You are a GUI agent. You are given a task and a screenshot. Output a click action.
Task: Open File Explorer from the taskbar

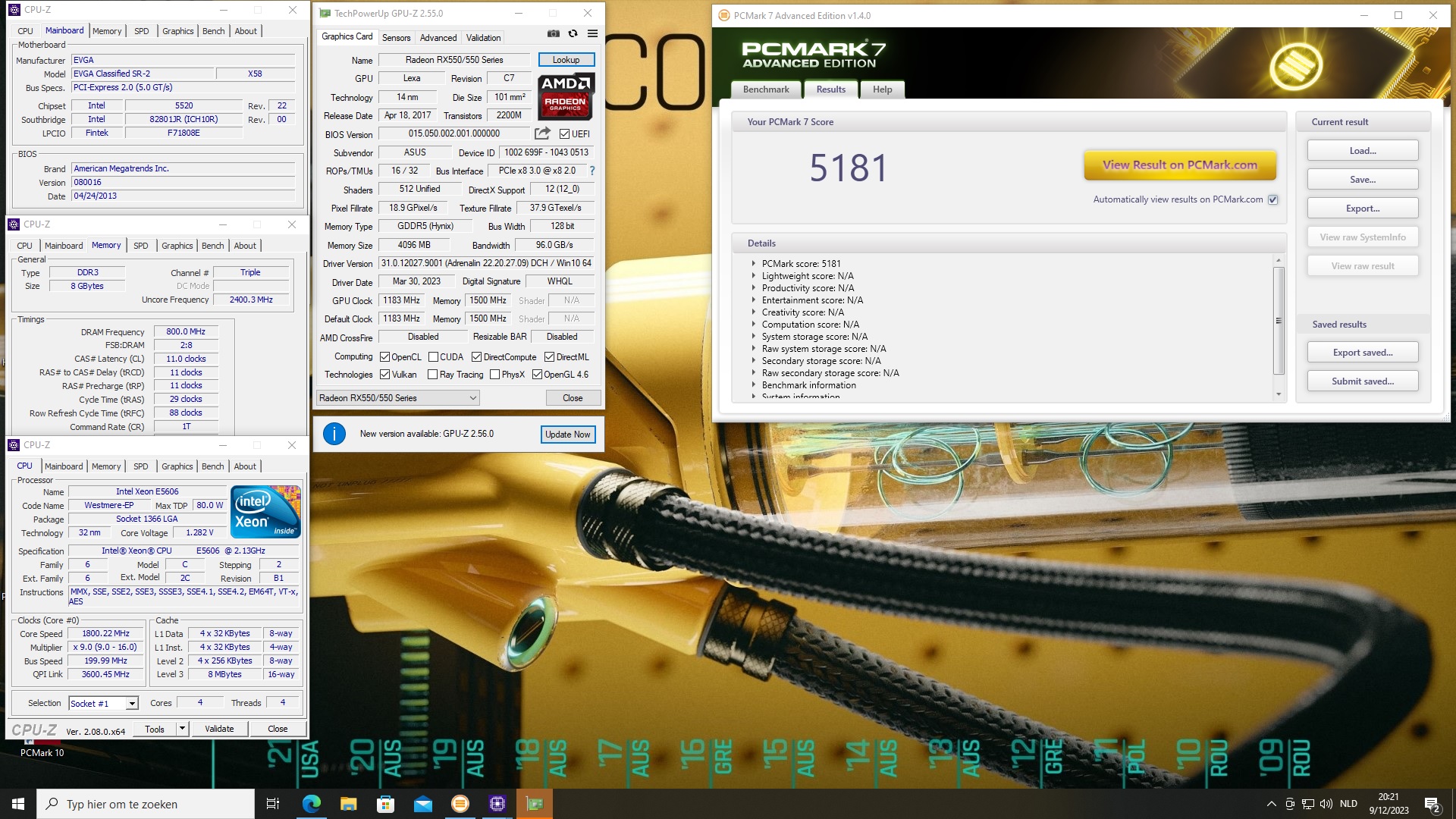348,804
